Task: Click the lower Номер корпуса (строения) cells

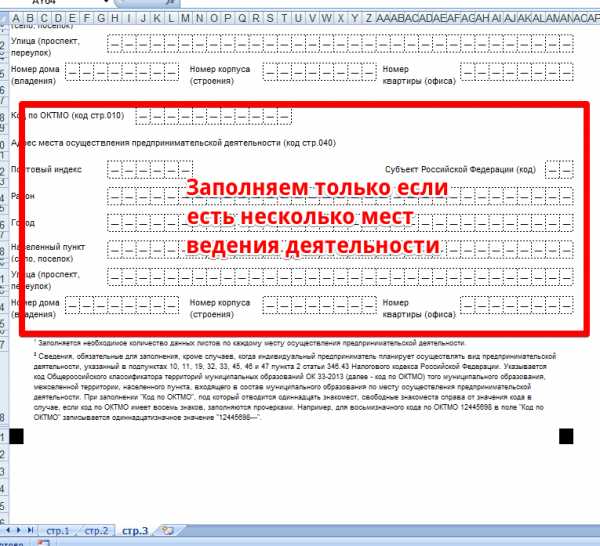Action: pos(320,305)
